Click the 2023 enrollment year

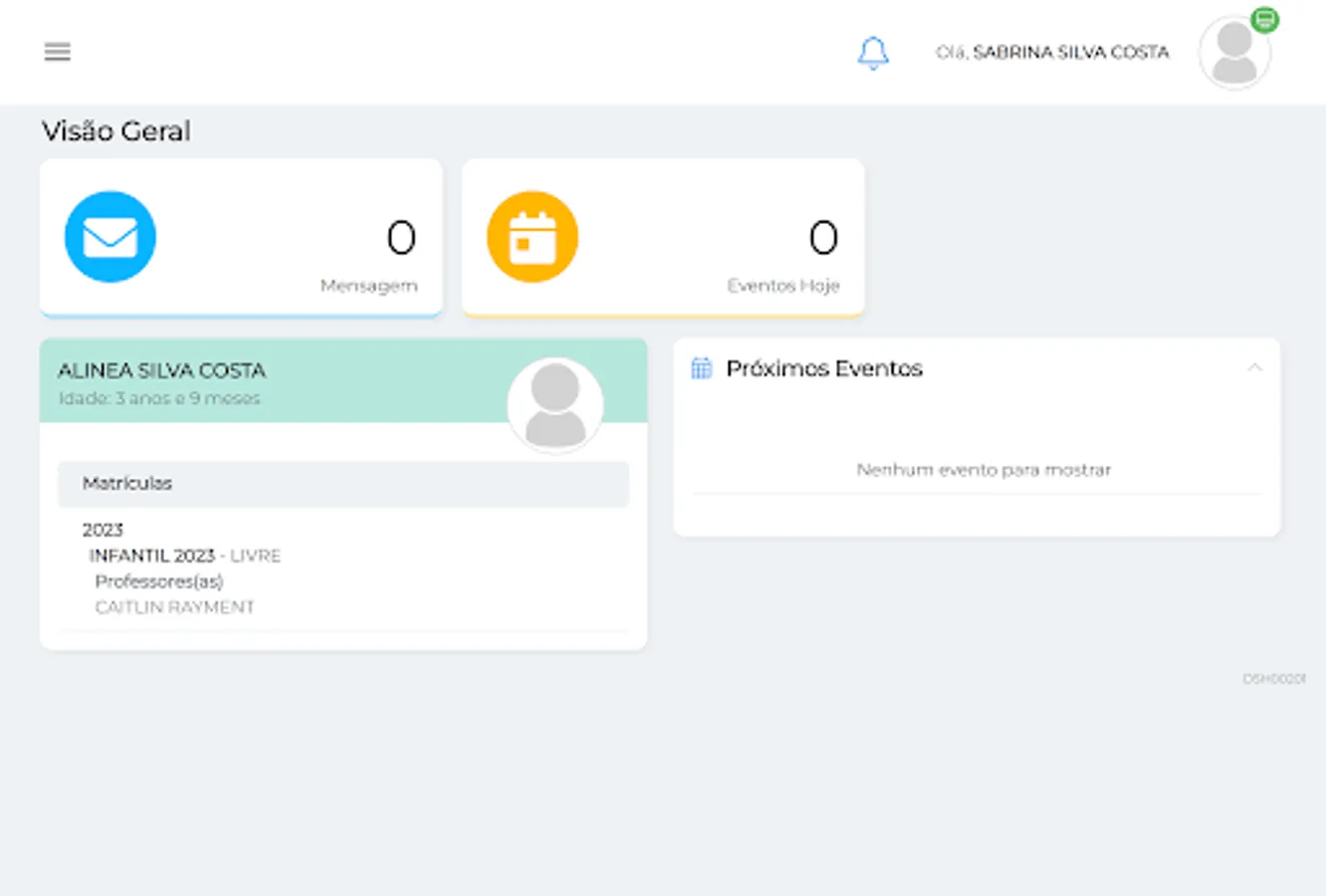[x=103, y=530]
